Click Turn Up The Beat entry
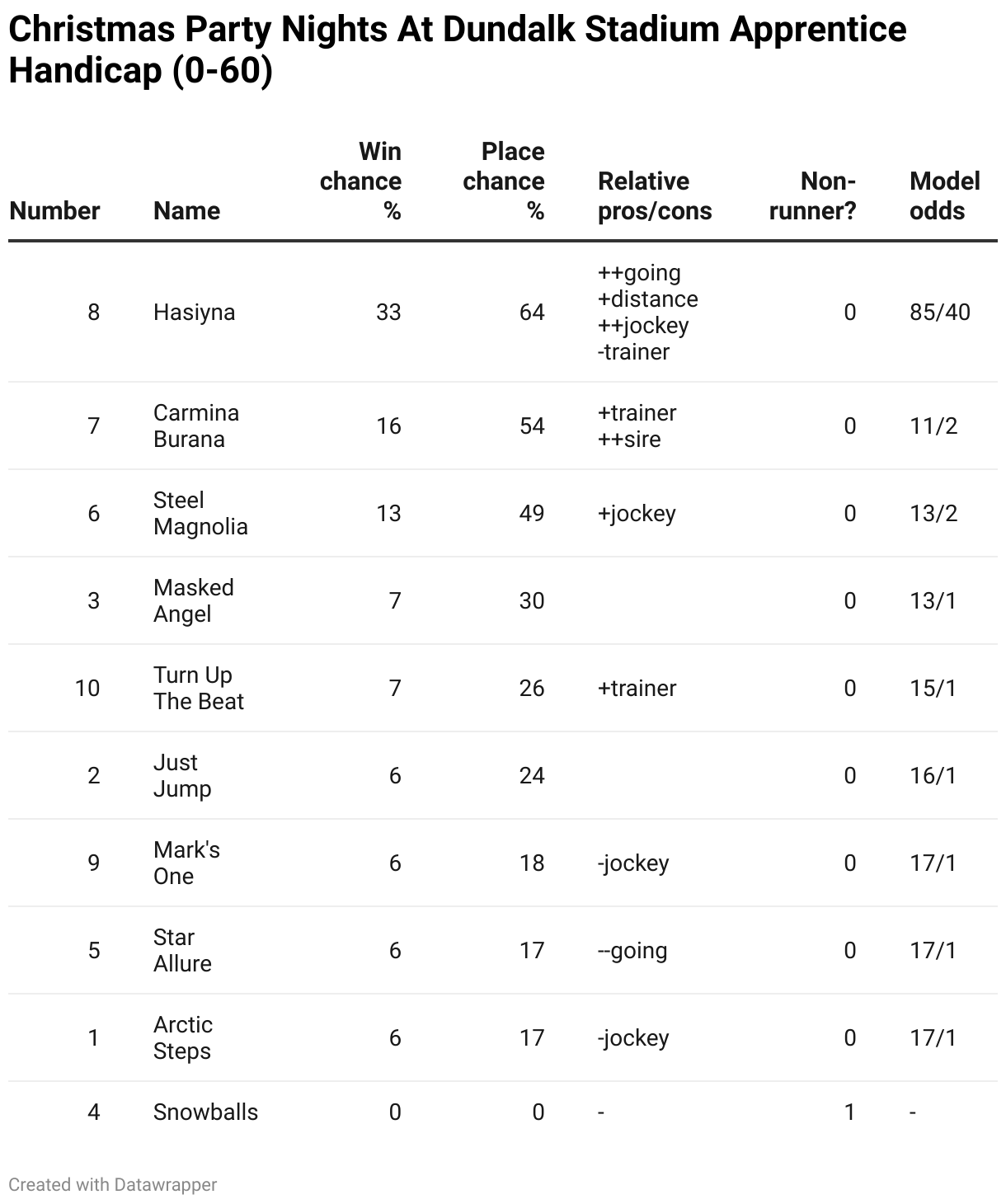The height and width of the screenshot is (1204, 1006). click(x=199, y=688)
